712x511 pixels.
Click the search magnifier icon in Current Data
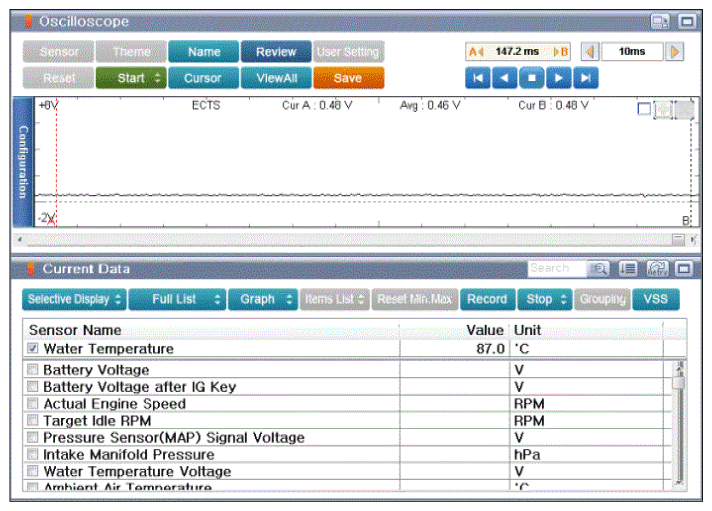(599, 268)
